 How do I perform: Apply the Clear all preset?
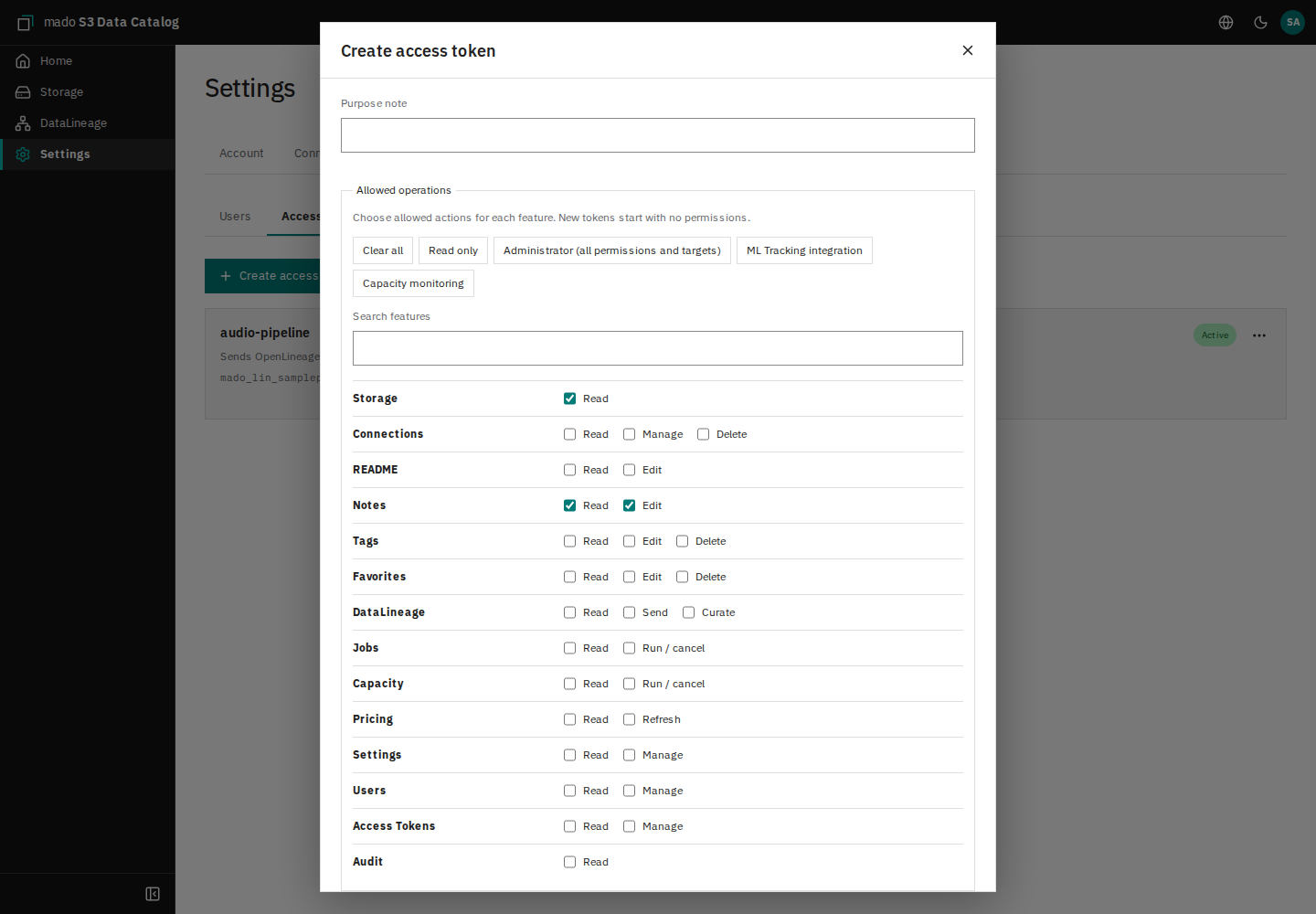coord(383,250)
